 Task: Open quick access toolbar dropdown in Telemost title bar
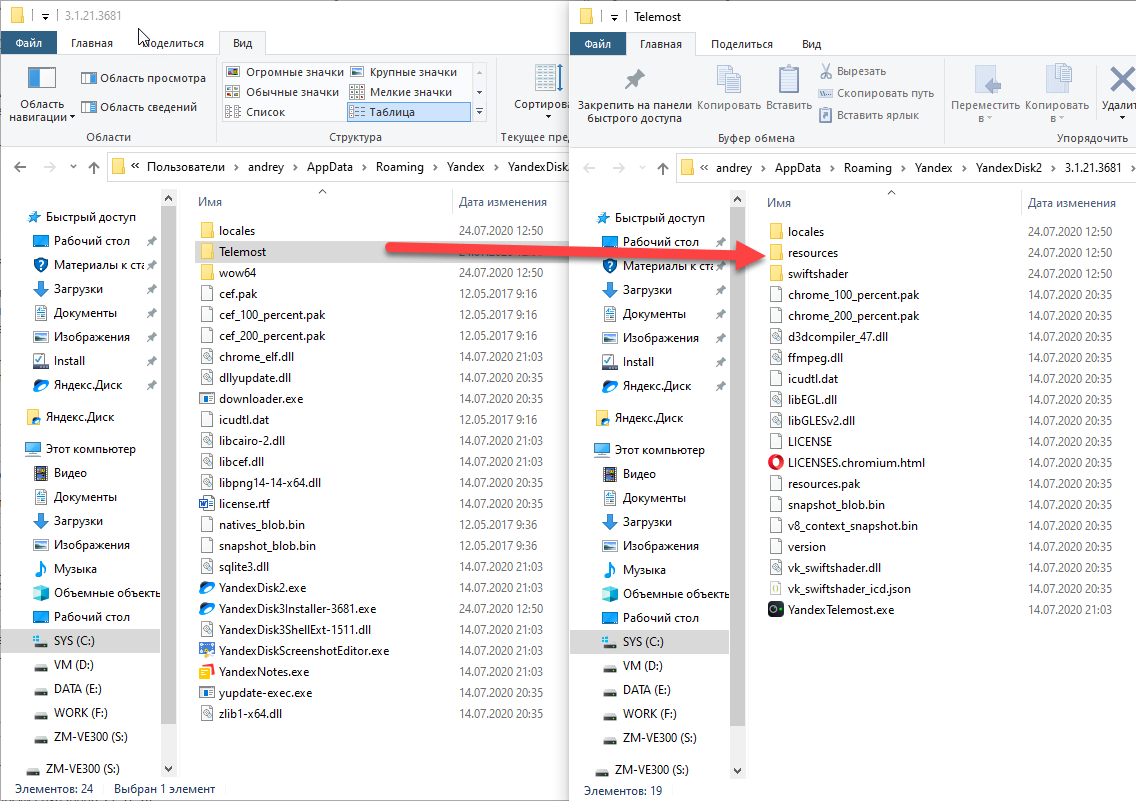[x=614, y=17]
